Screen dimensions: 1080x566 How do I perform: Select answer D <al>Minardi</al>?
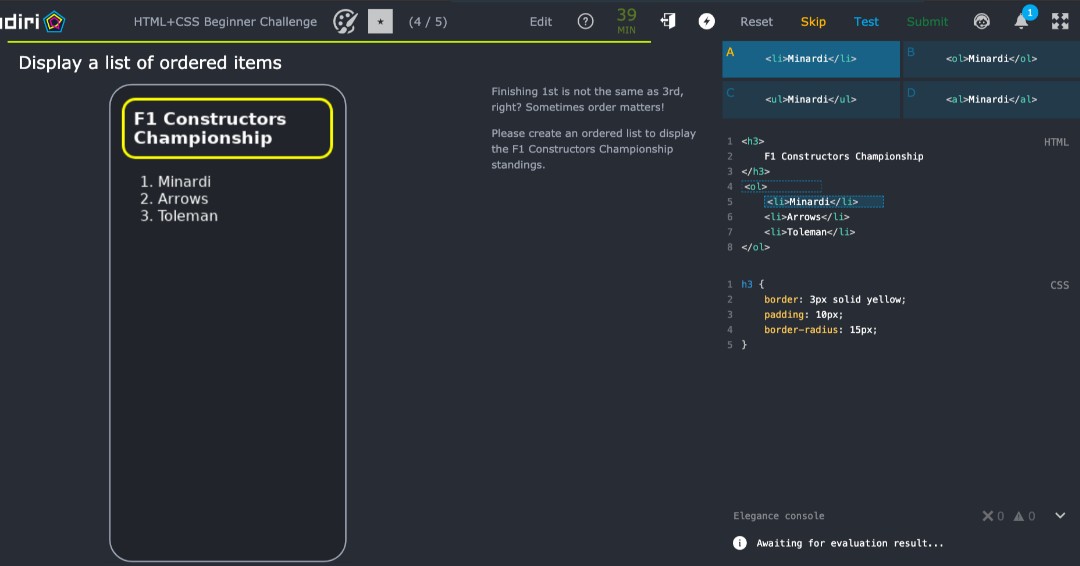[991, 99]
